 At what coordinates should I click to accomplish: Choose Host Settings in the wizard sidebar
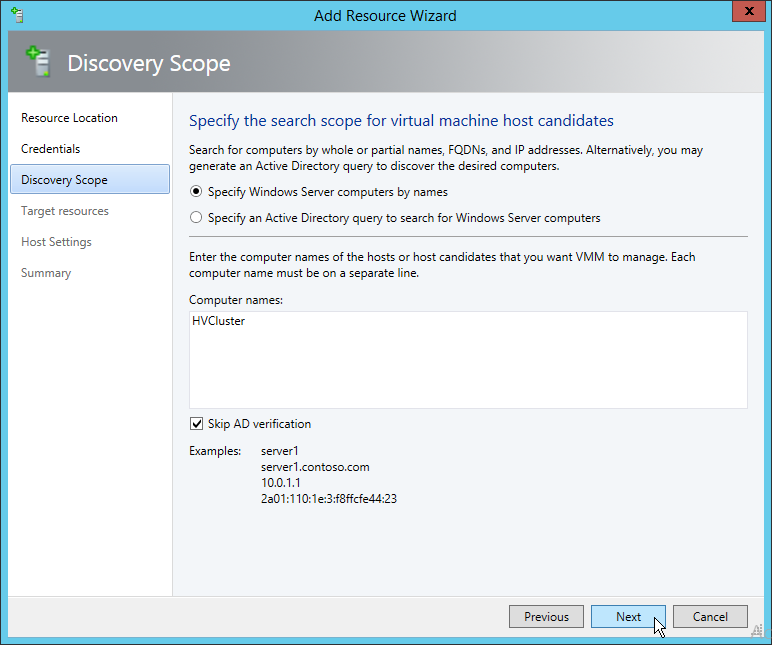click(x=56, y=242)
